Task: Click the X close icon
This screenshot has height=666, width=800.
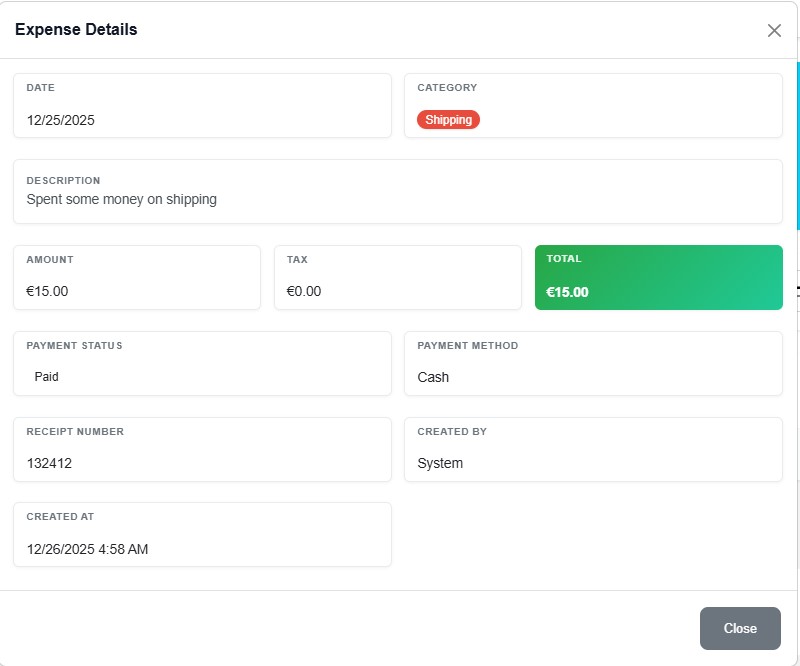Action: pos(774,30)
